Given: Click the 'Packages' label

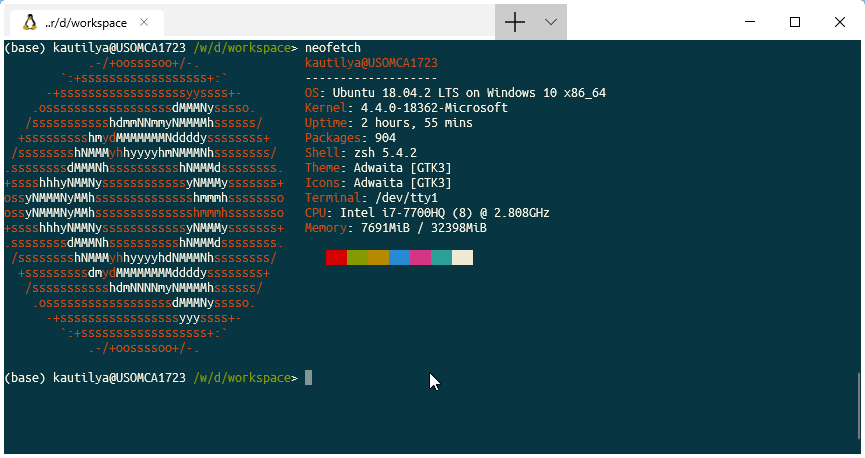Looking at the screenshot, I should pos(333,138).
